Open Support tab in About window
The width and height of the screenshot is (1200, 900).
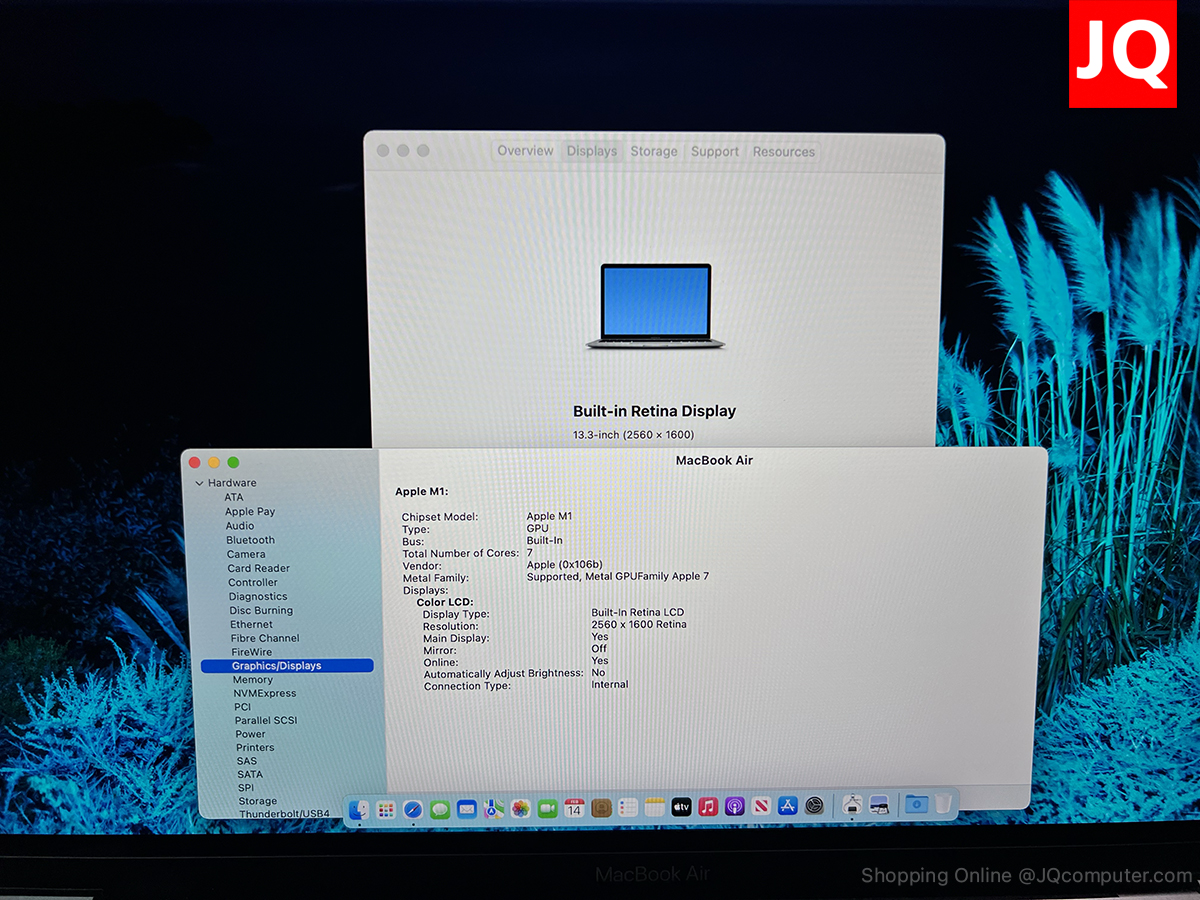point(715,152)
